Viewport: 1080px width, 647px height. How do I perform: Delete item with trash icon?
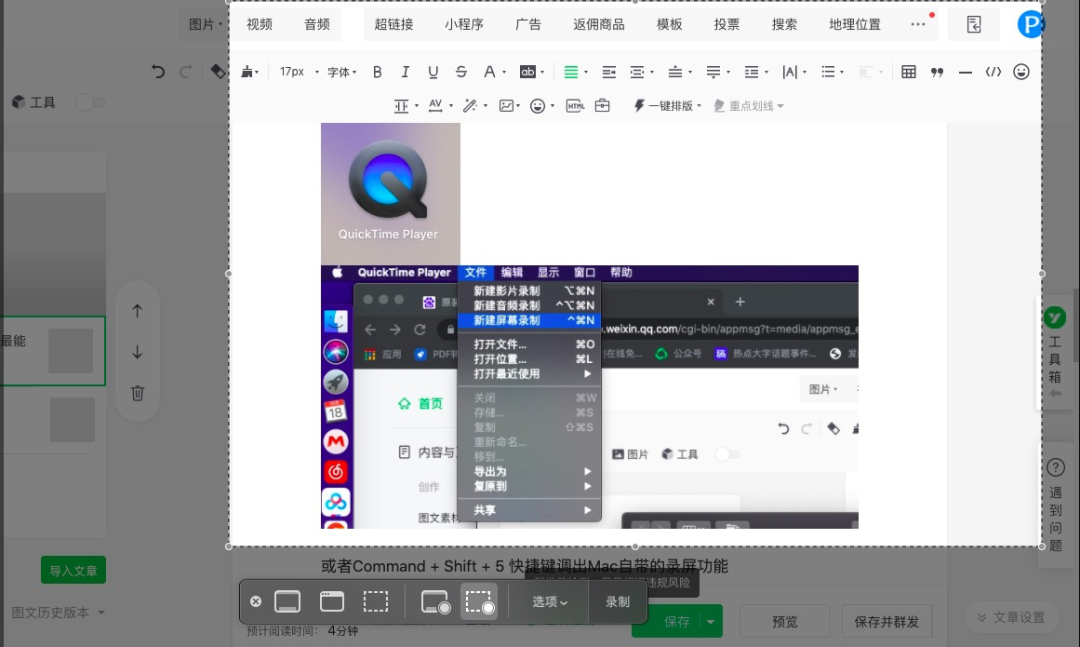click(x=137, y=393)
